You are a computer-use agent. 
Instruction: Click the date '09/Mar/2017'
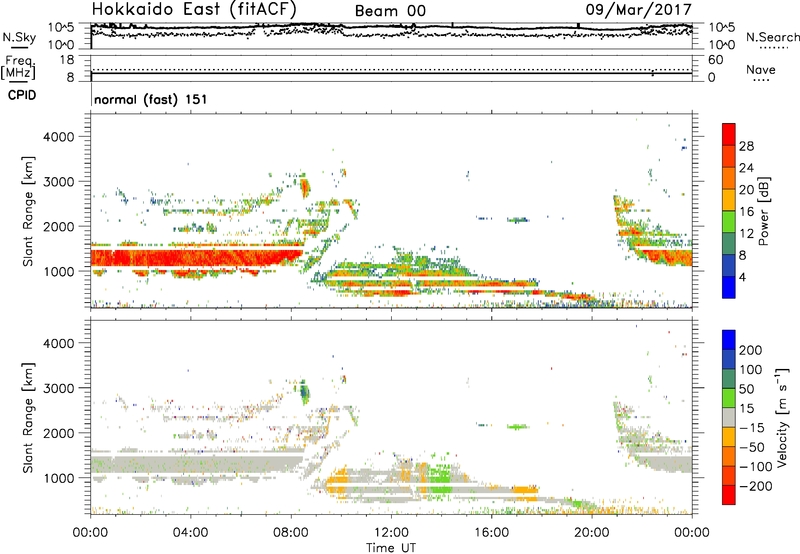click(638, 9)
